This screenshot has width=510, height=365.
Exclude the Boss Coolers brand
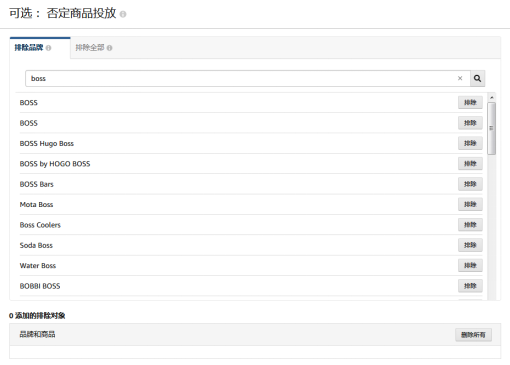click(x=470, y=225)
